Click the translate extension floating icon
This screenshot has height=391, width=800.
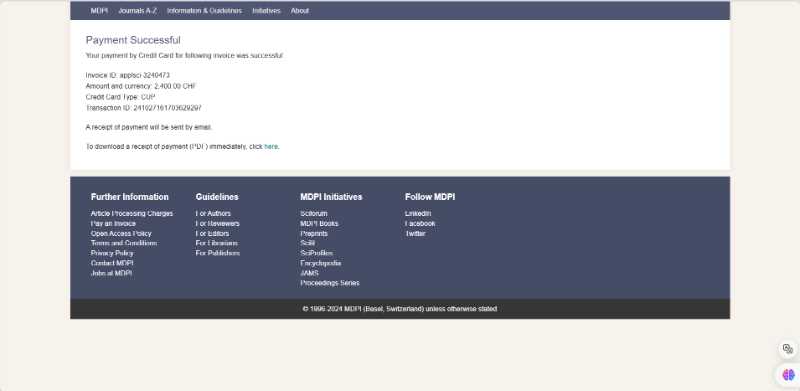tap(788, 349)
